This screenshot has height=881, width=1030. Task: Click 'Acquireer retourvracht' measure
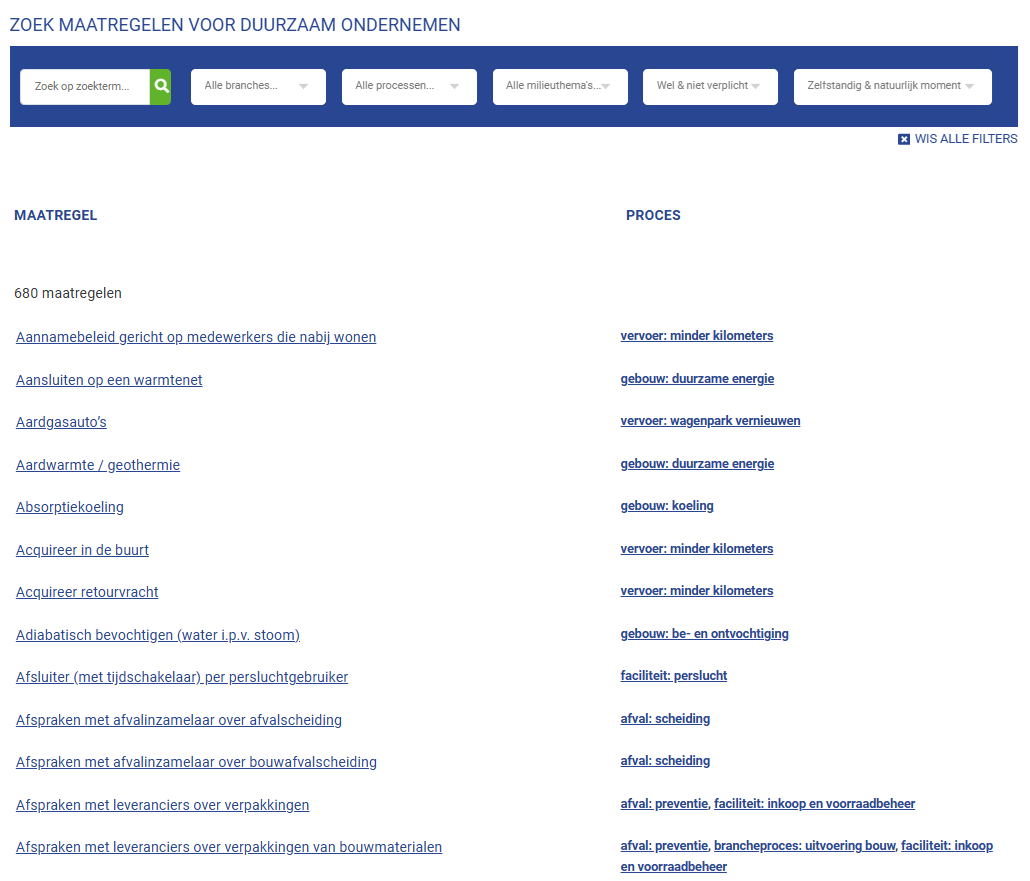[x=87, y=593]
